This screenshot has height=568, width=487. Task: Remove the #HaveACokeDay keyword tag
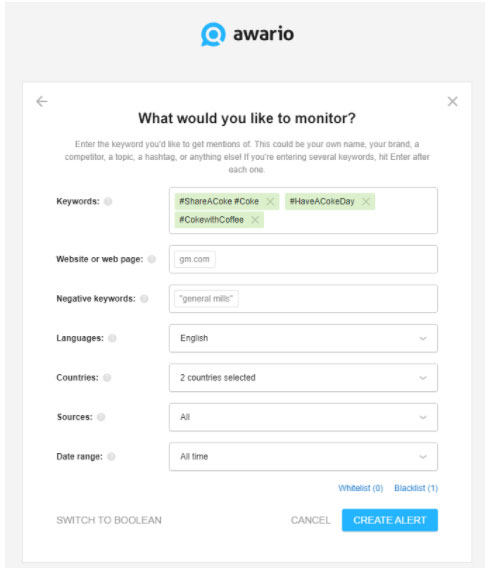pos(366,201)
